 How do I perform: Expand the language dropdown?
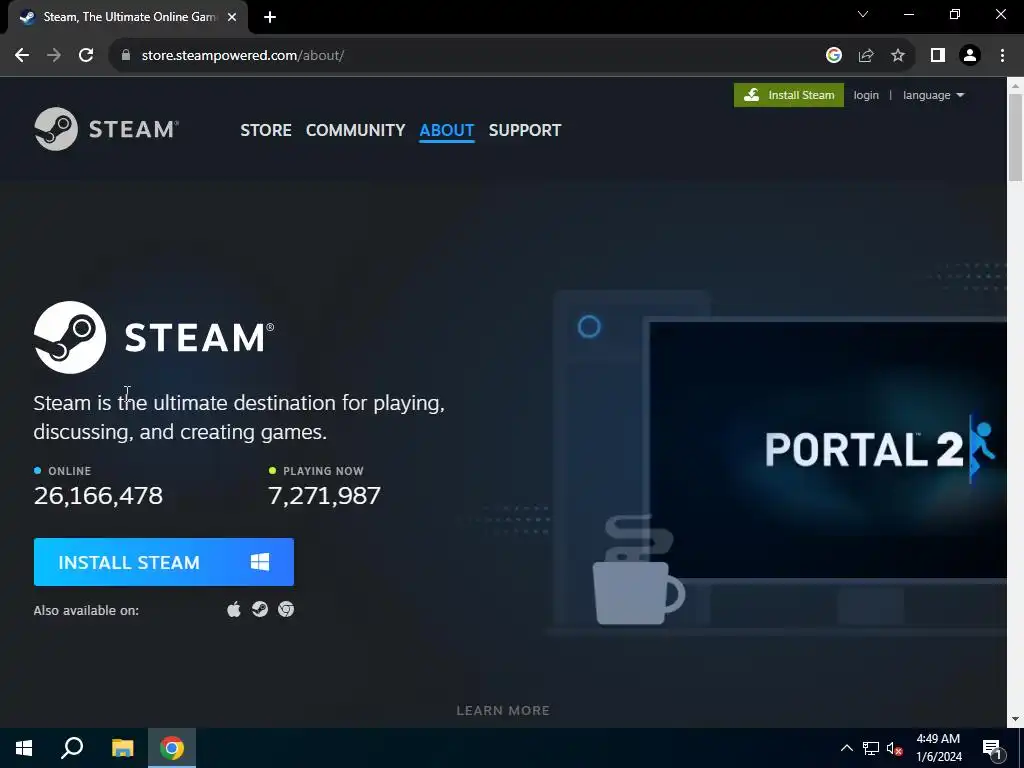933,95
